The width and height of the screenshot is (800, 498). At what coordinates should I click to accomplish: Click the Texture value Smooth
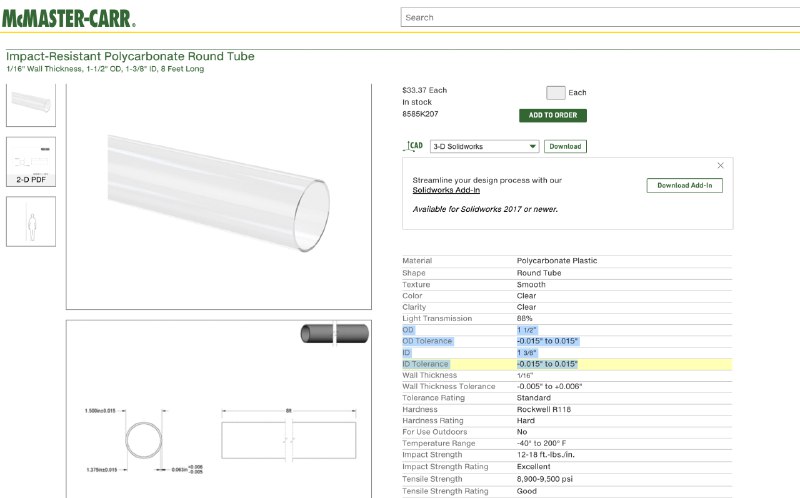531,285
